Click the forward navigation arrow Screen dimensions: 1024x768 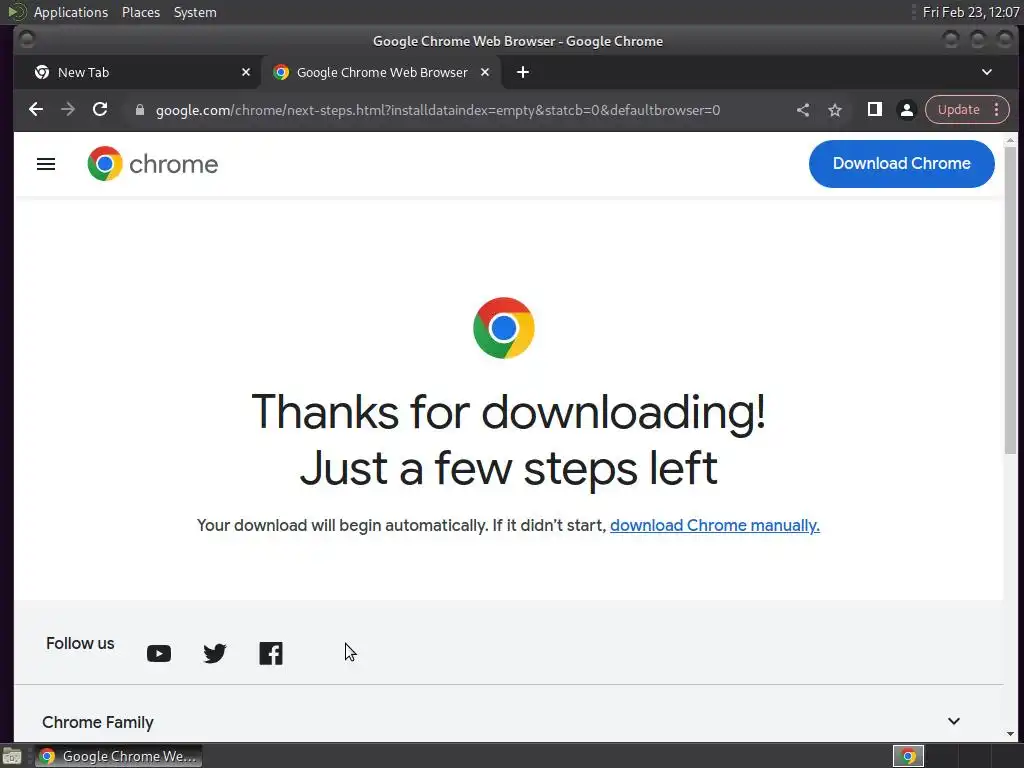[68, 110]
